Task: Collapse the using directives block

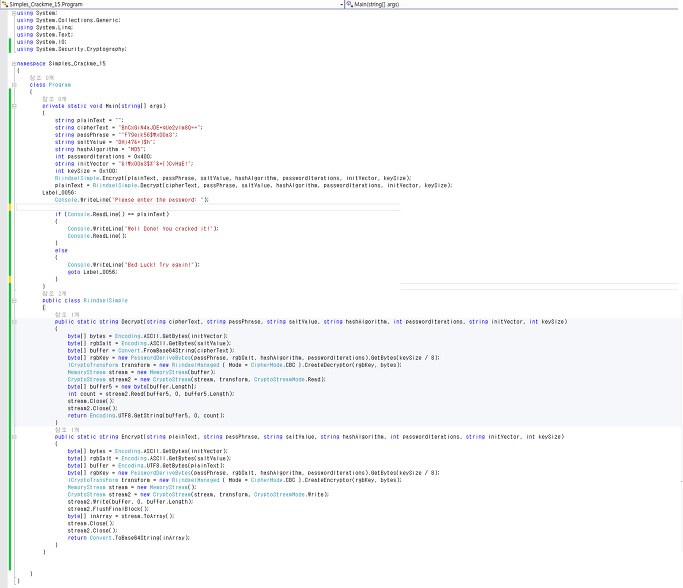Action: click(x=14, y=14)
